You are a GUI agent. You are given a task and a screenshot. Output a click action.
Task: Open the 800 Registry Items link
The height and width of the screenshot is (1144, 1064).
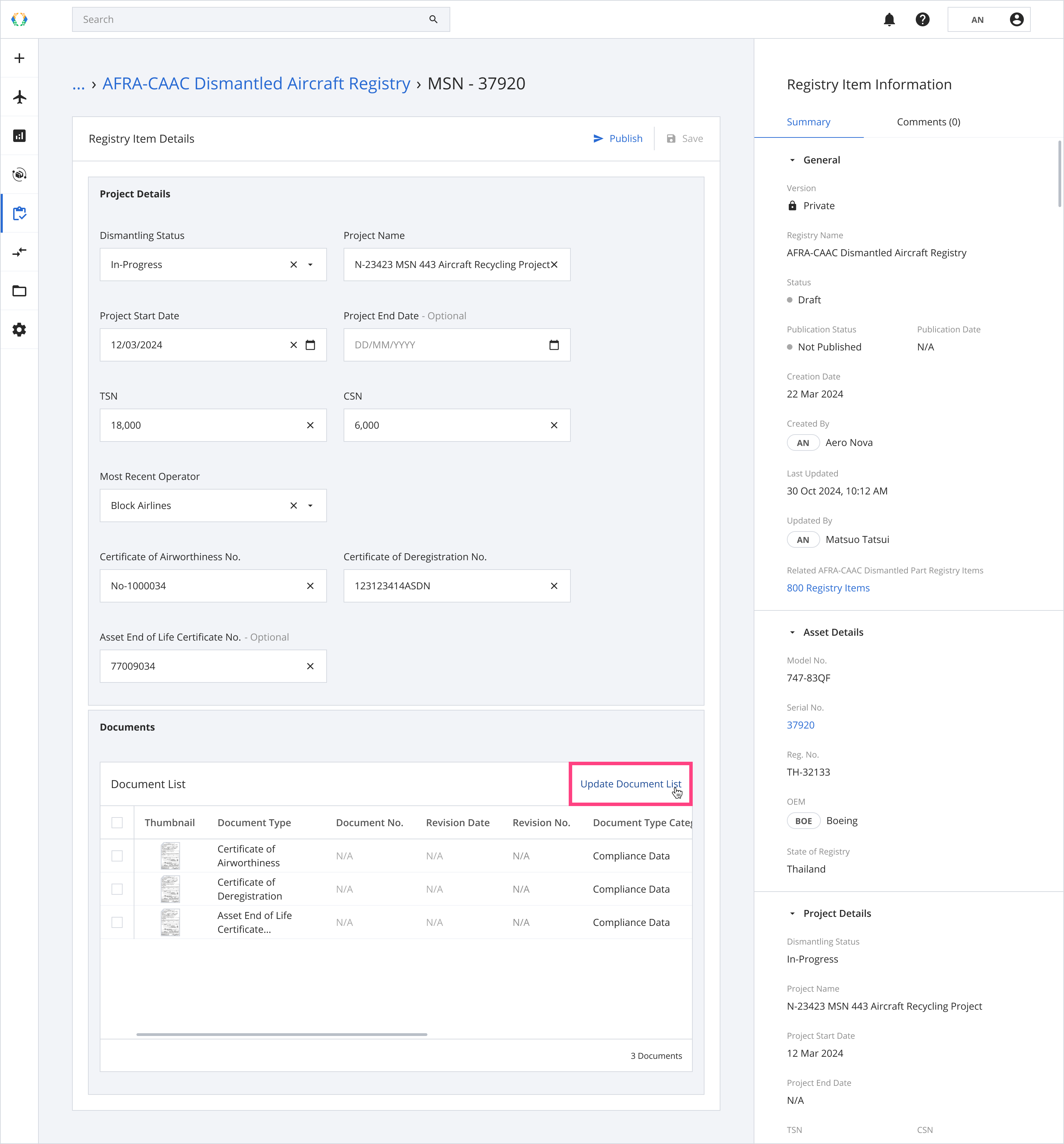click(x=828, y=588)
